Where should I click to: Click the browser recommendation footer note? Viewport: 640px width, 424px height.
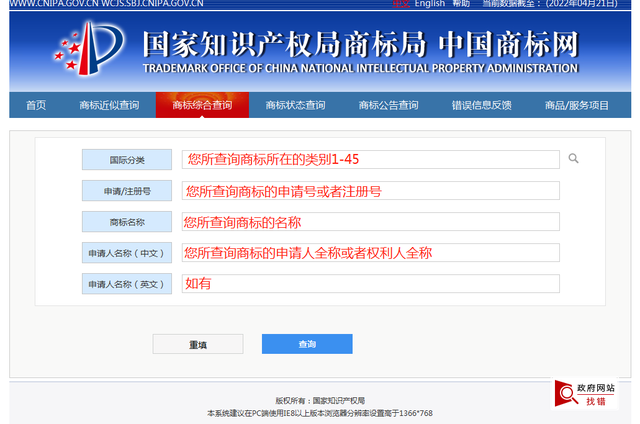pos(320,413)
